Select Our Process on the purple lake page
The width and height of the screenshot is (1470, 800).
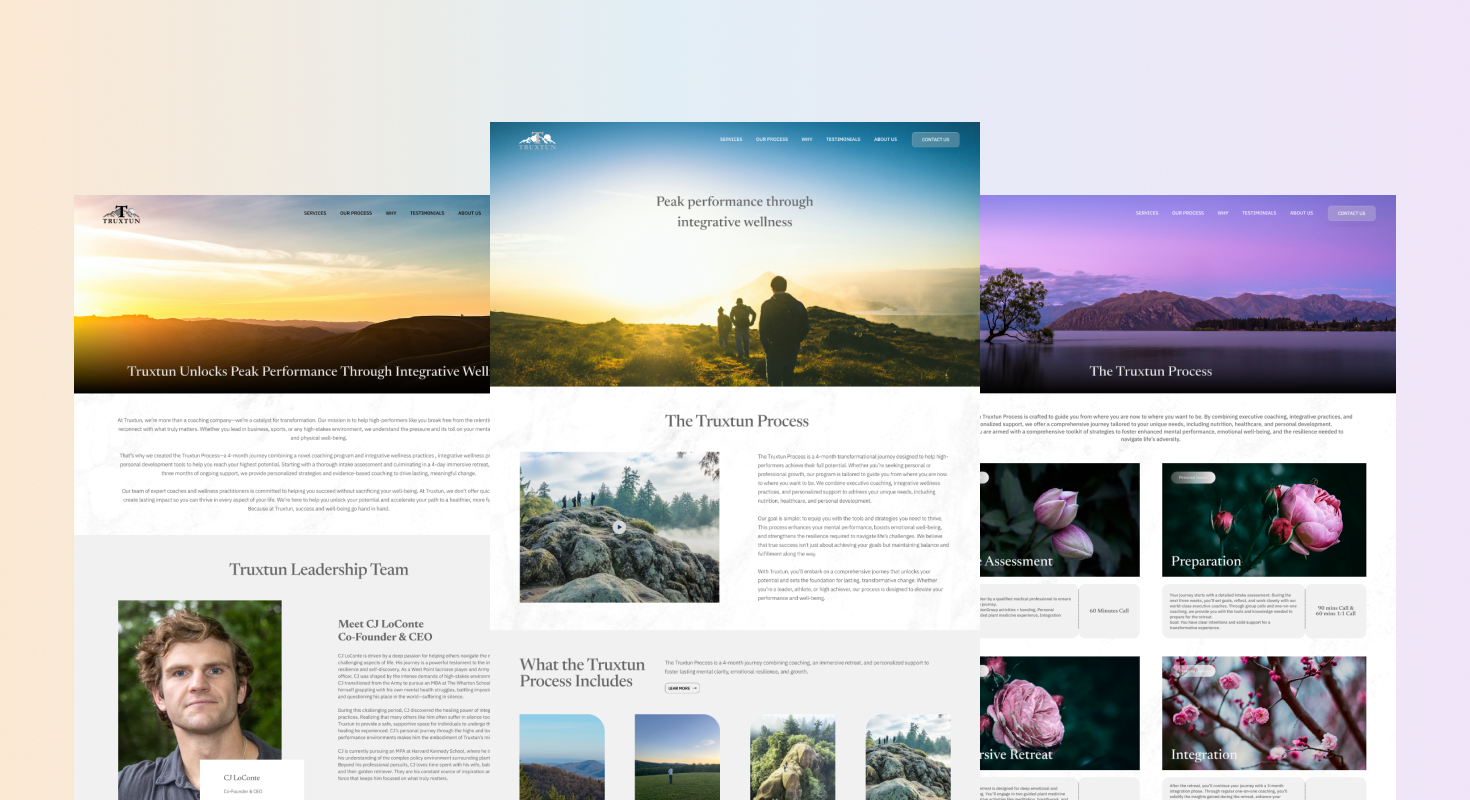(x=1188, y=213)
